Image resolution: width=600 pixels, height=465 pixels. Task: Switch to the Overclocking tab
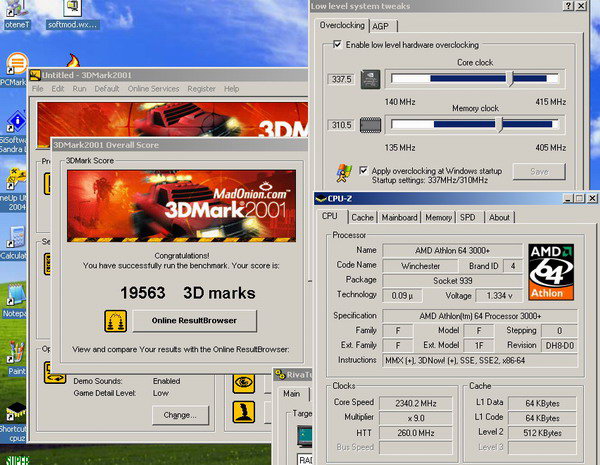[342, 25]
